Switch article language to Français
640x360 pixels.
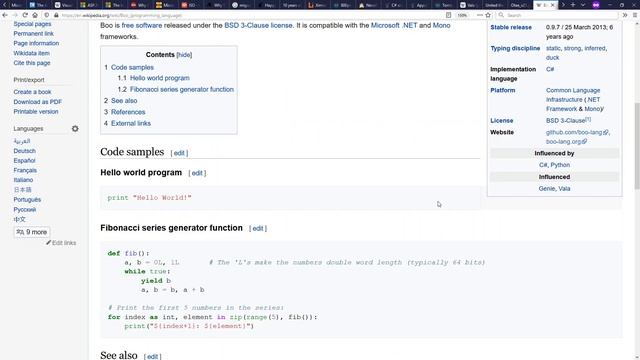[x=25, y=170]
